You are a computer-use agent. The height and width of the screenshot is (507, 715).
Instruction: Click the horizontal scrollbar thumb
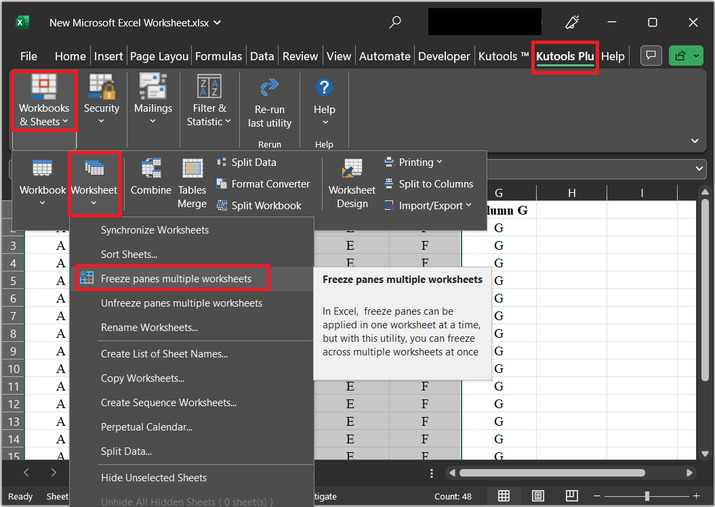552,473
